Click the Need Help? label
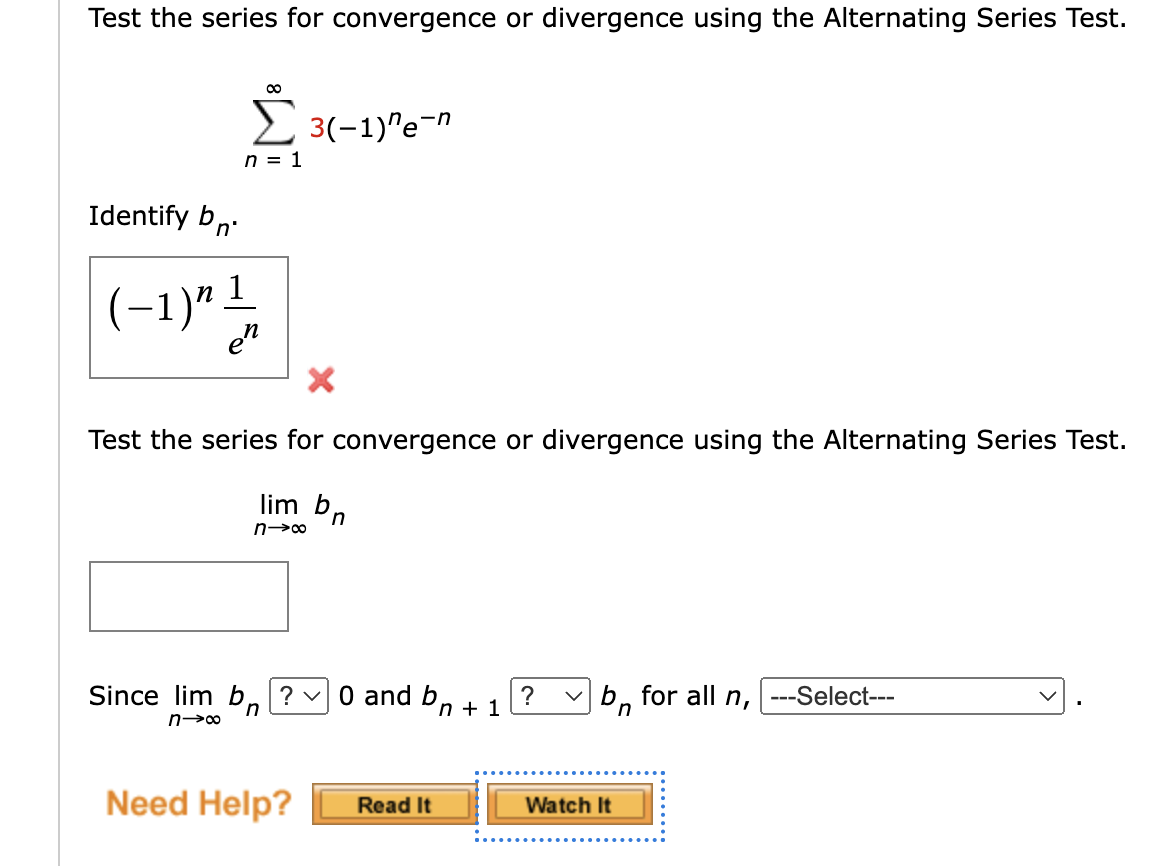The width and height of the screenshot is (1150, 866). pos(197,803)
